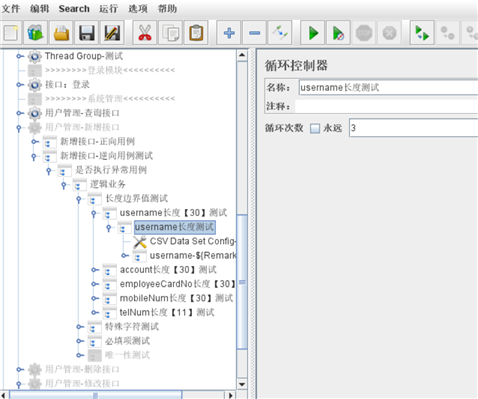Click the Save As pencil icon
The image size is (478, 399).
(112, 33)
